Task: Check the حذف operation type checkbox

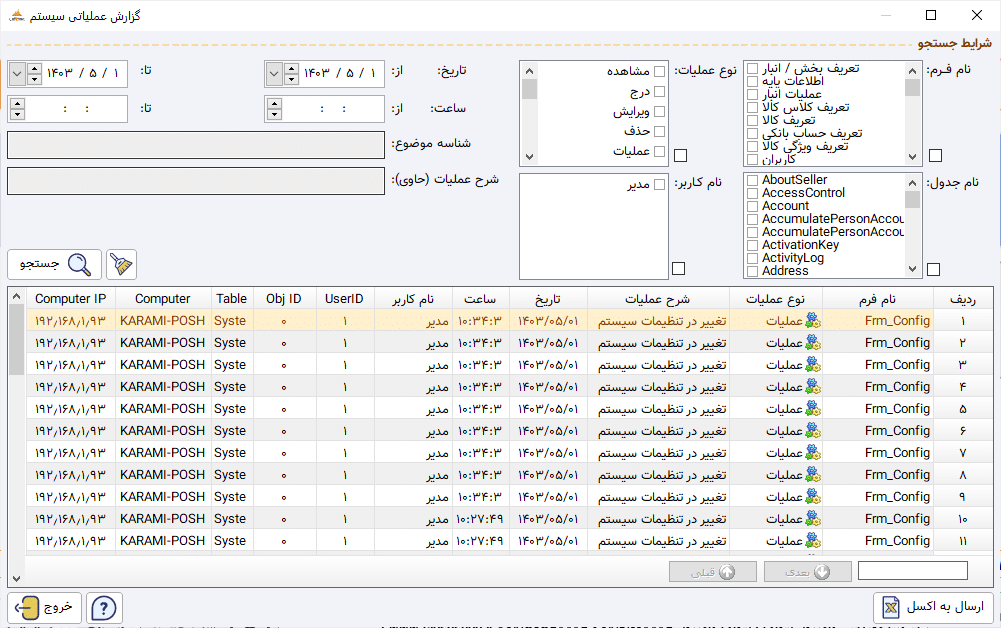Action: point(659,131)
